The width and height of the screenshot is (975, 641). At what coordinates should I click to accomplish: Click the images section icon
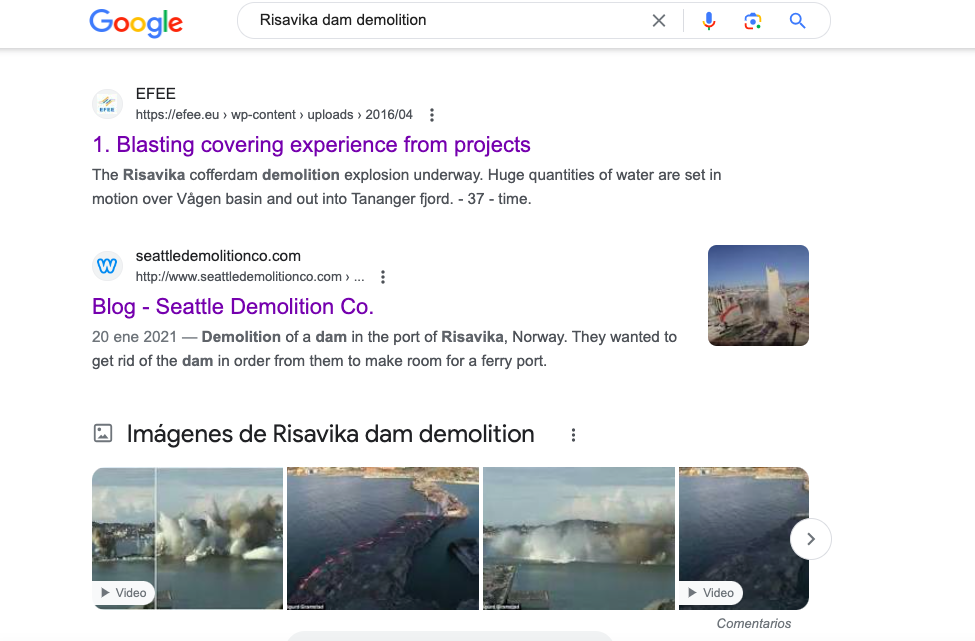click(103, 433)
